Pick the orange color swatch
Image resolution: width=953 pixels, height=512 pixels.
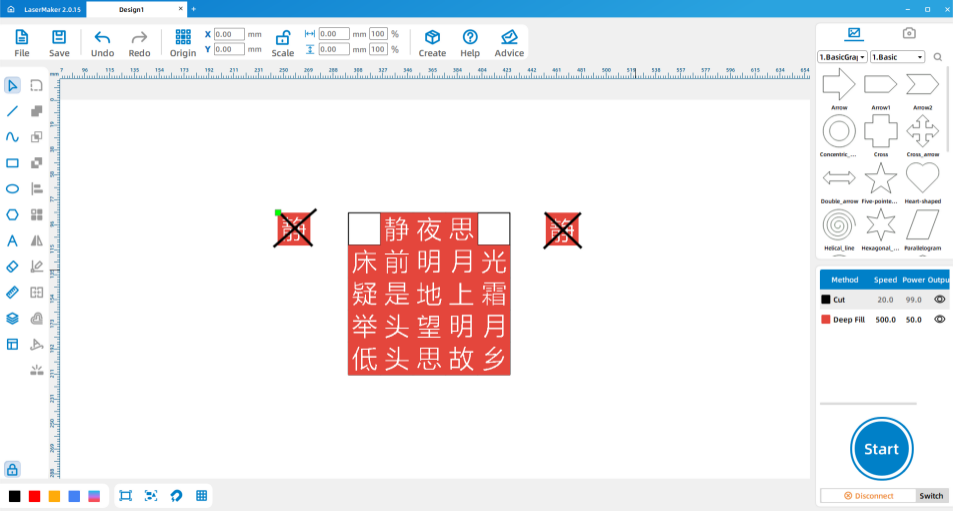54,496
